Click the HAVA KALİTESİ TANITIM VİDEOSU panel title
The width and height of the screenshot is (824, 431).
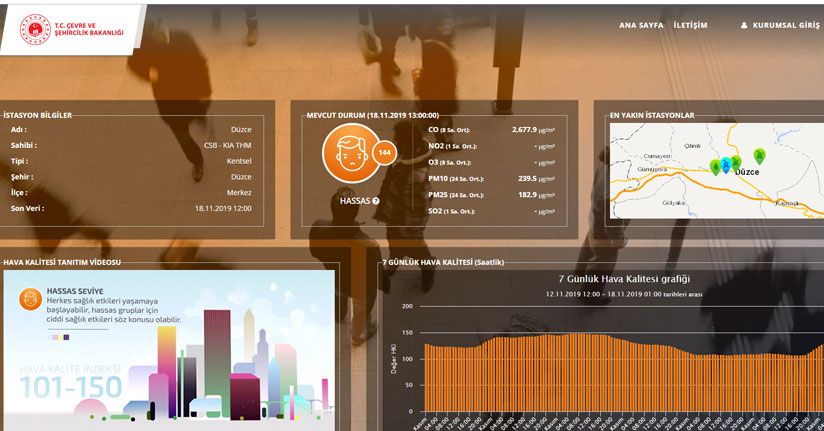(62, 262)
